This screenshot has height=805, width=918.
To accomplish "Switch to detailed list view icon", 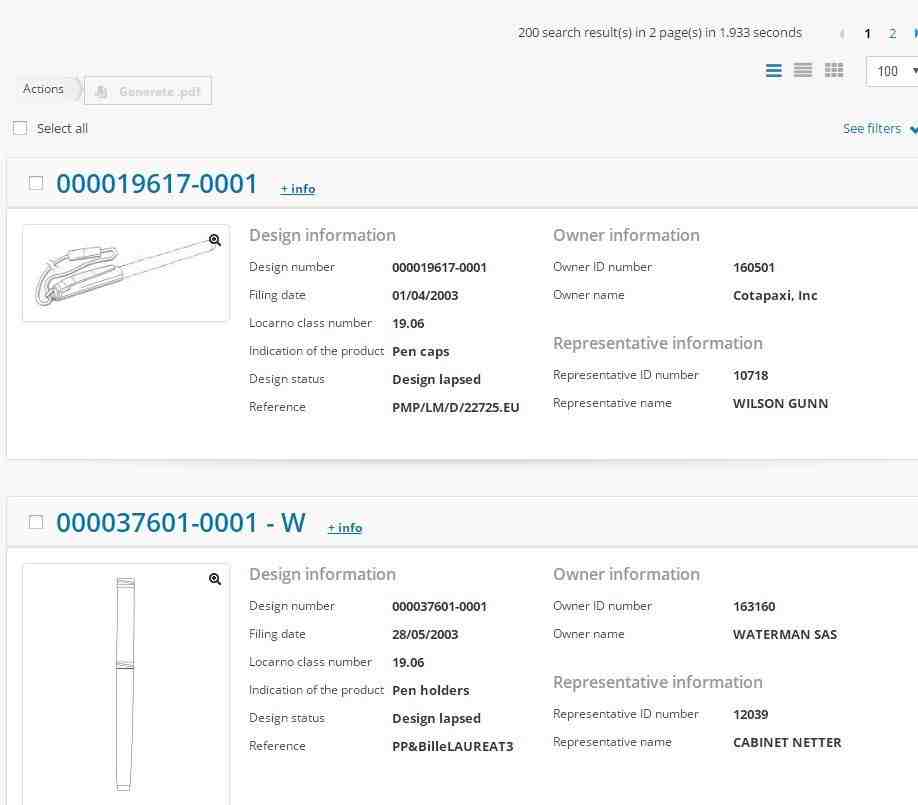I will coord(773,71).
